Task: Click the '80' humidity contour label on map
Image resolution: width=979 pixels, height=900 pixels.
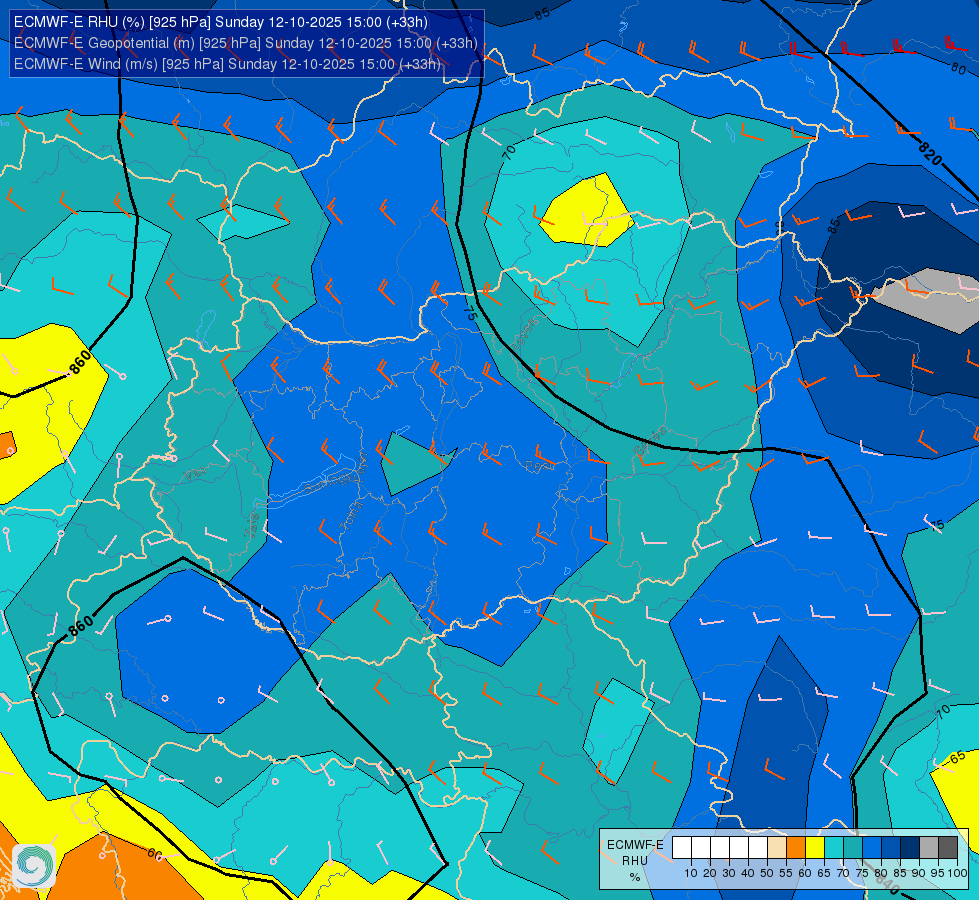Action: (x=958, y=68)
